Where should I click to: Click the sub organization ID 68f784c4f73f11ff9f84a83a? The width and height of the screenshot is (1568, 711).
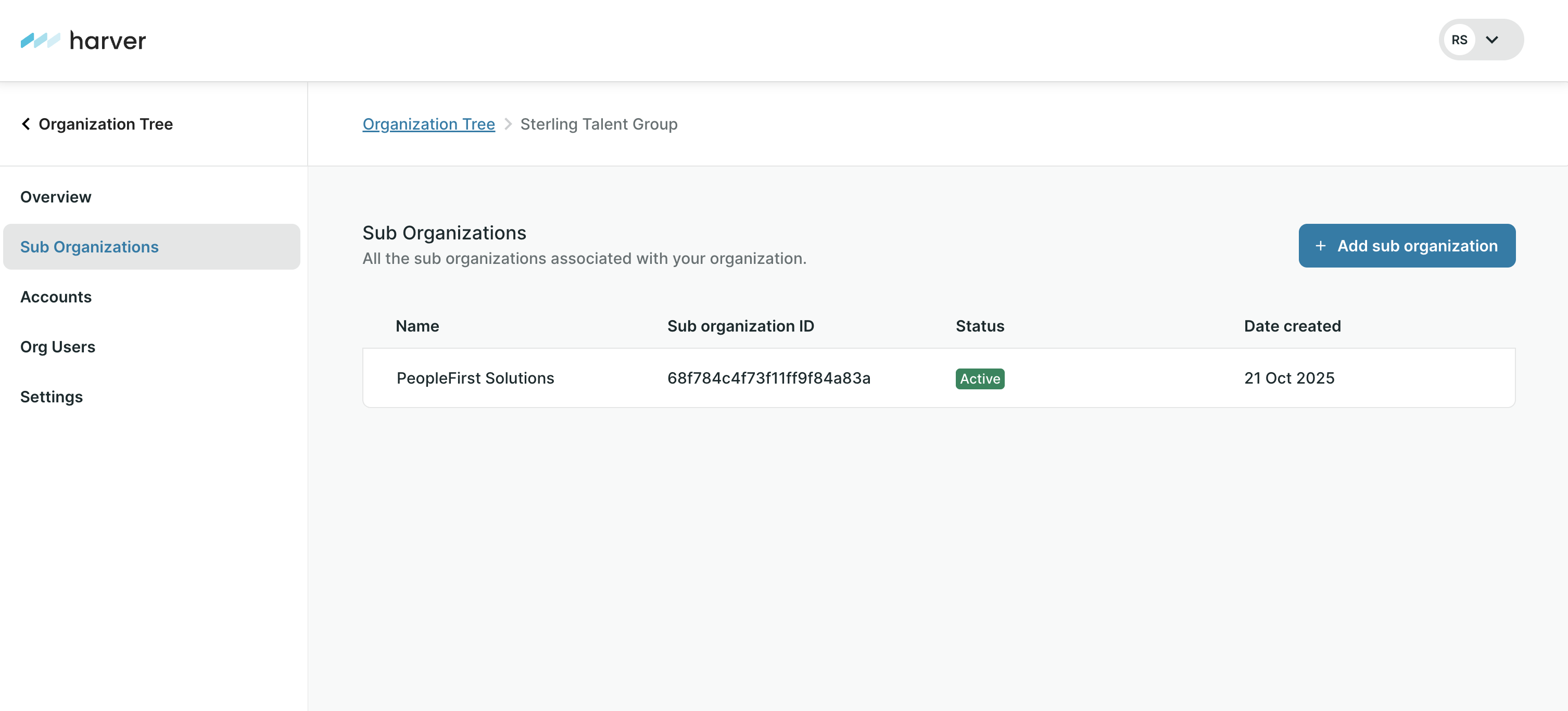point(769,378)
